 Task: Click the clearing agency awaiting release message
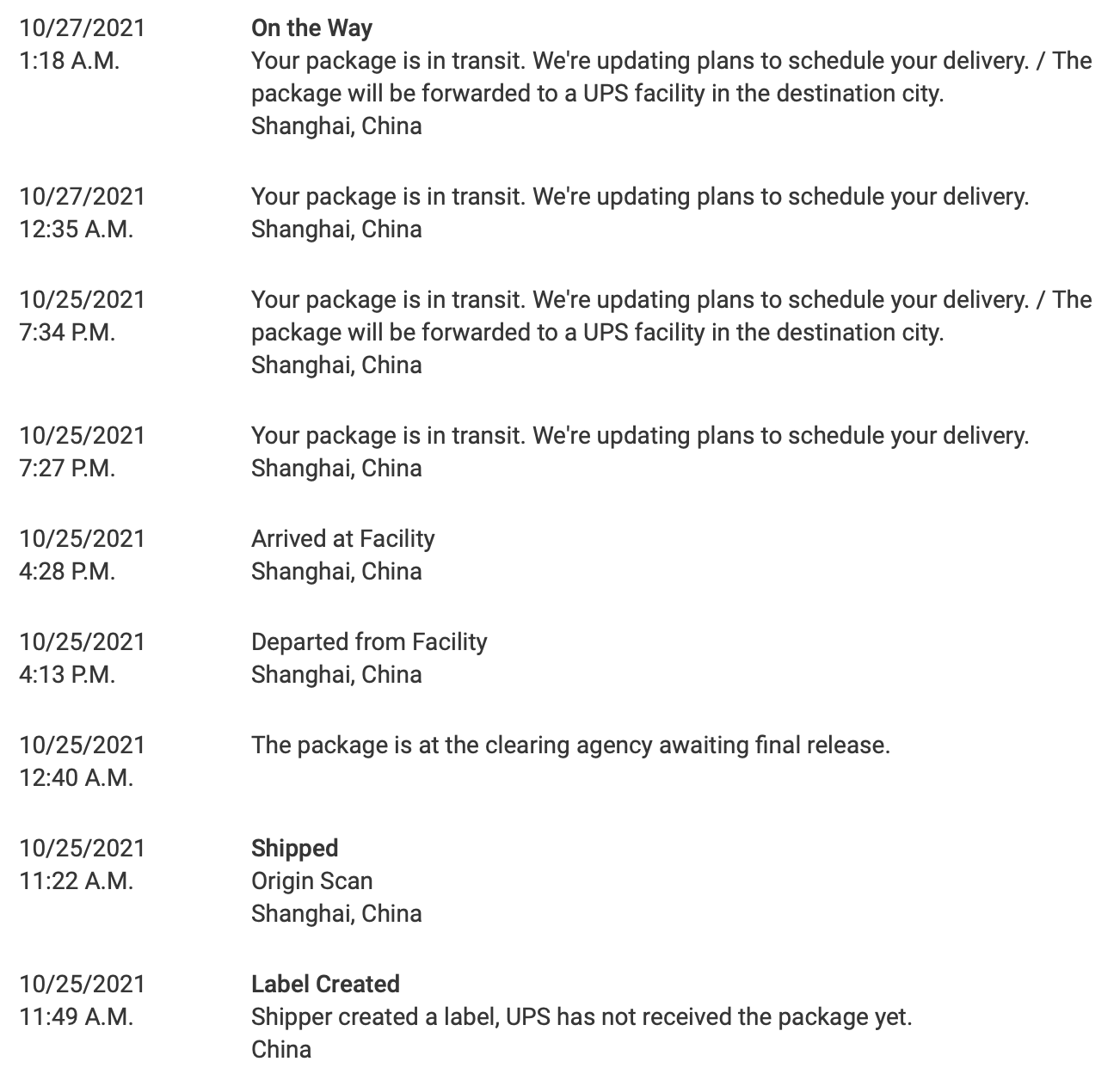[x=570, y=746]
